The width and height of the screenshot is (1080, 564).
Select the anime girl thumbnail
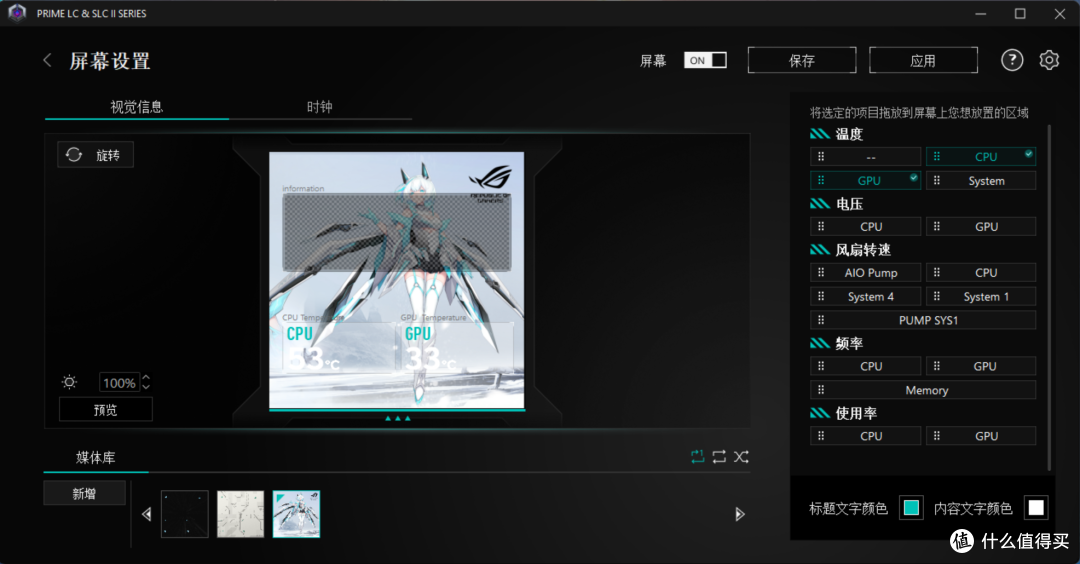pyautogui.click(x=296, y=514)
